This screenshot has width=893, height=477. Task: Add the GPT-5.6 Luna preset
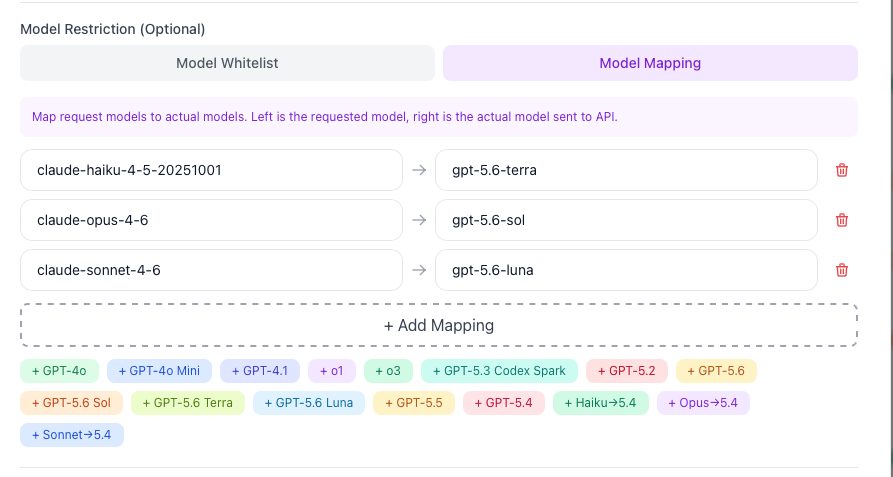309,403
